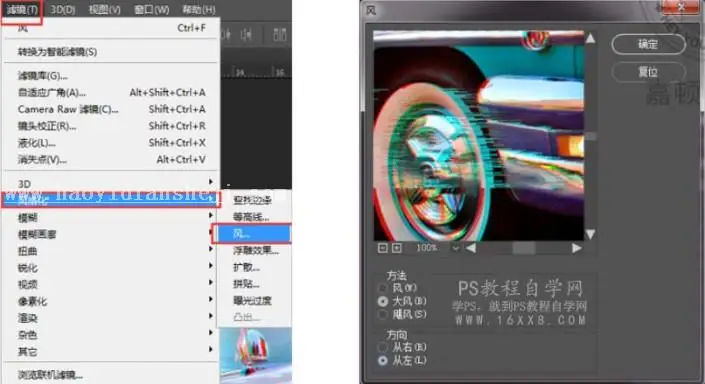Close the 风 dialog window

click(681, 7)
